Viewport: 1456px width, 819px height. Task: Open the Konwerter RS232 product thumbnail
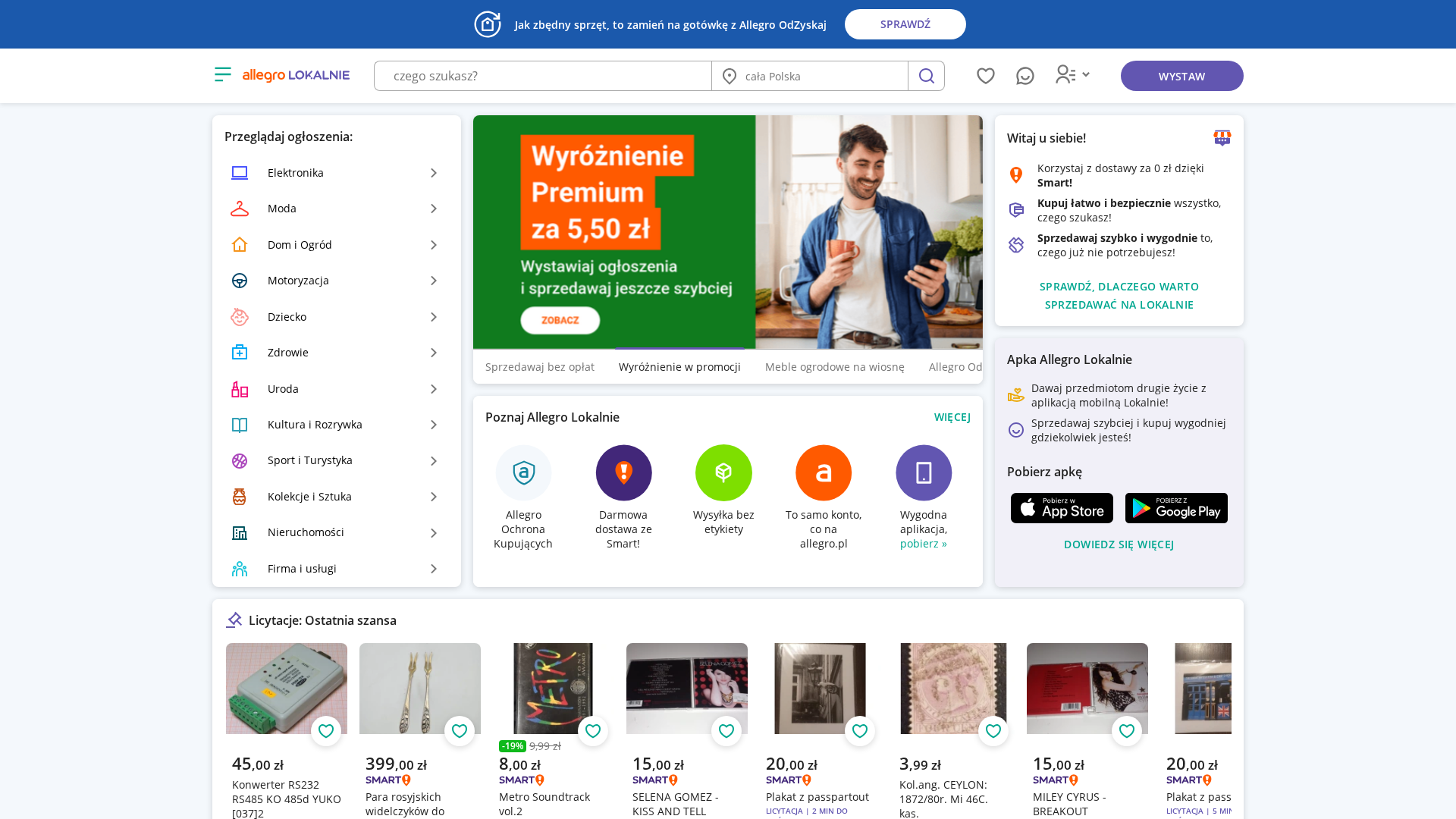287,689
